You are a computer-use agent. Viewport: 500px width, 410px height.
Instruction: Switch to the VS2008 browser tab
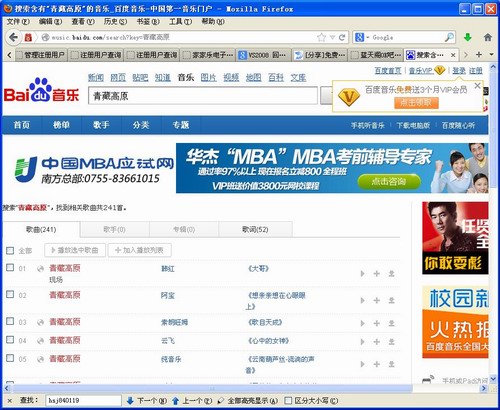pos(263,55)
